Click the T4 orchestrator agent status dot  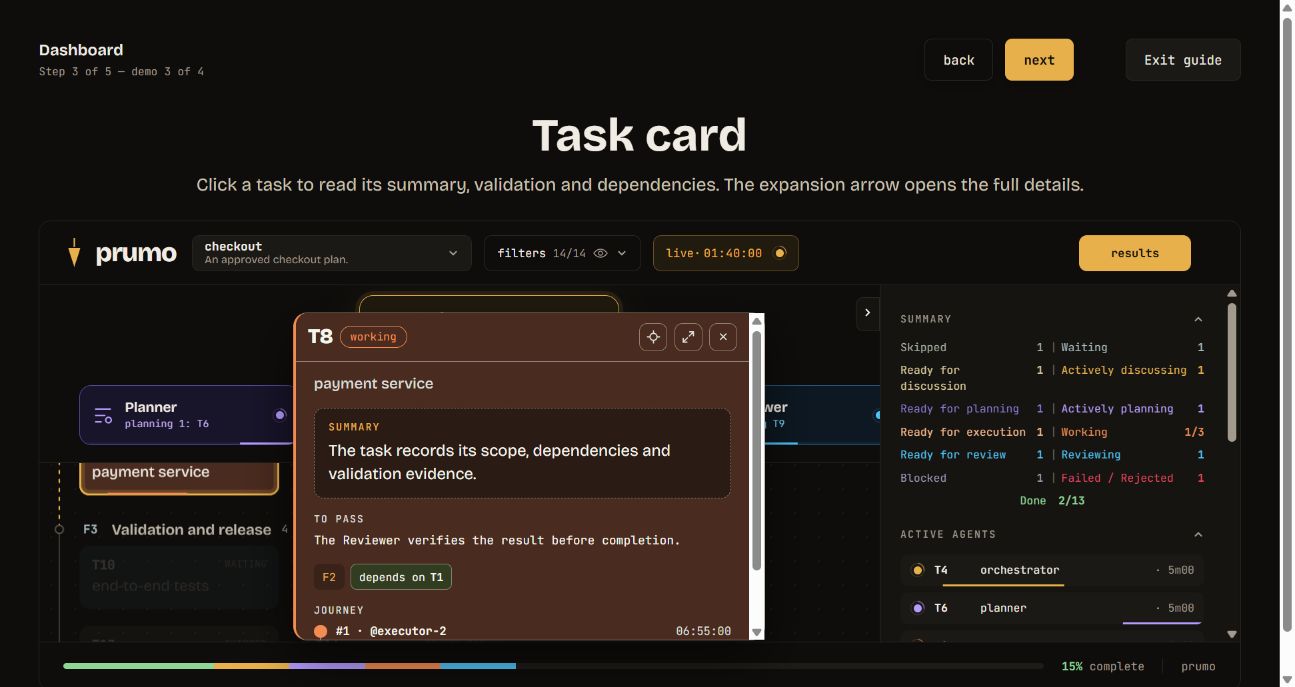click(918, 570)
